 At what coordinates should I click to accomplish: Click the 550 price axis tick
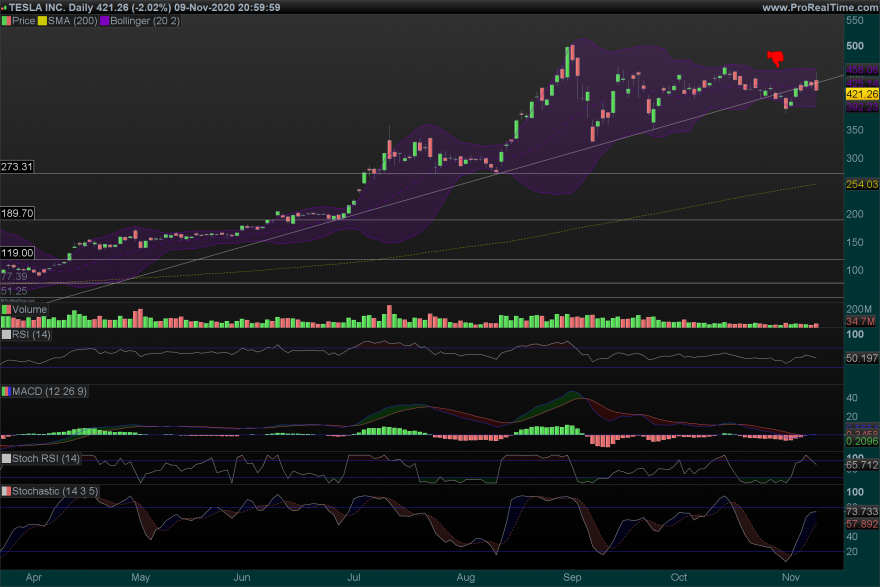pyautogui.click(x=855, y=20)
